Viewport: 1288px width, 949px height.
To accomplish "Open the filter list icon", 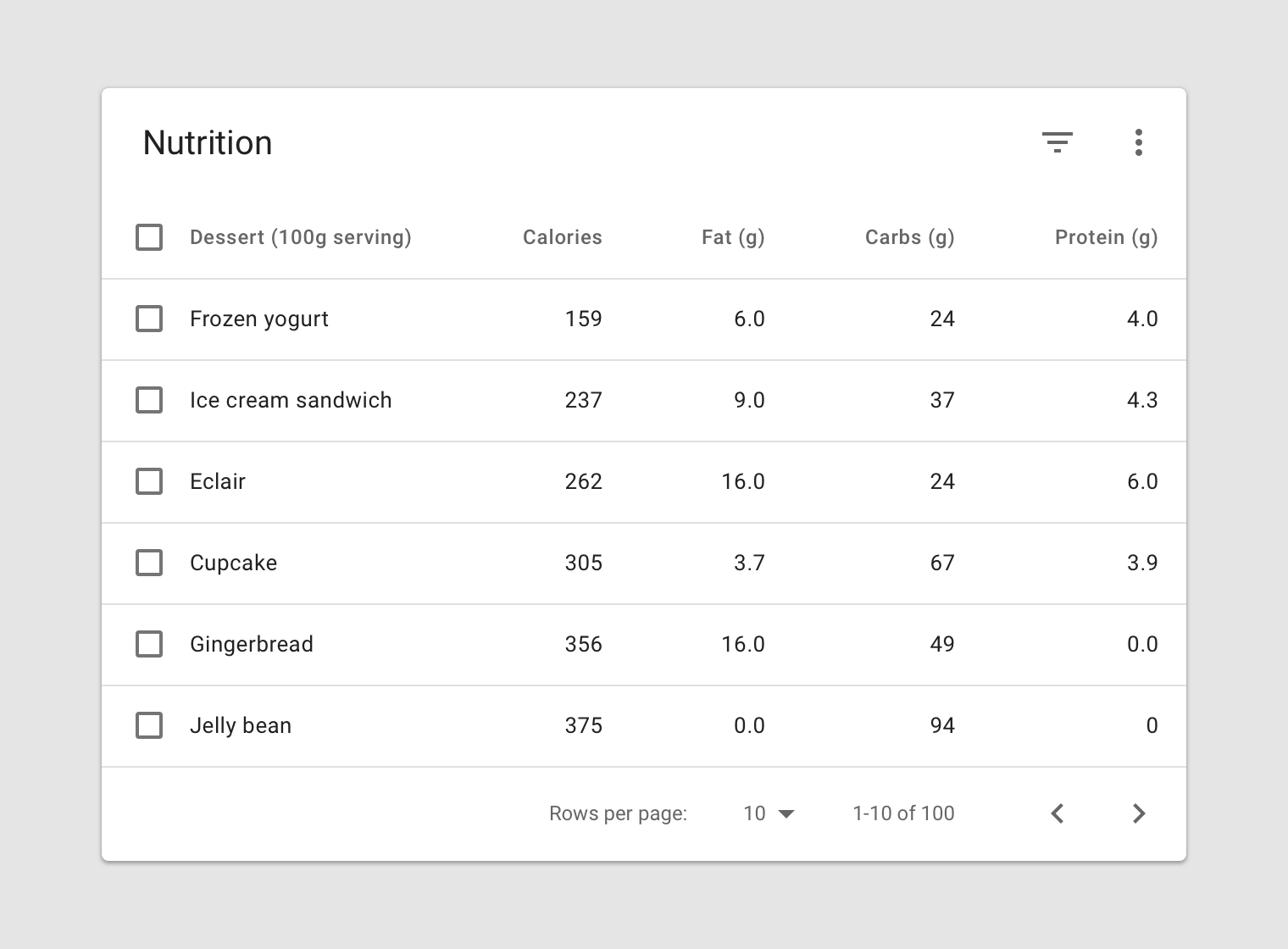I will click(x=1057, y=142).
